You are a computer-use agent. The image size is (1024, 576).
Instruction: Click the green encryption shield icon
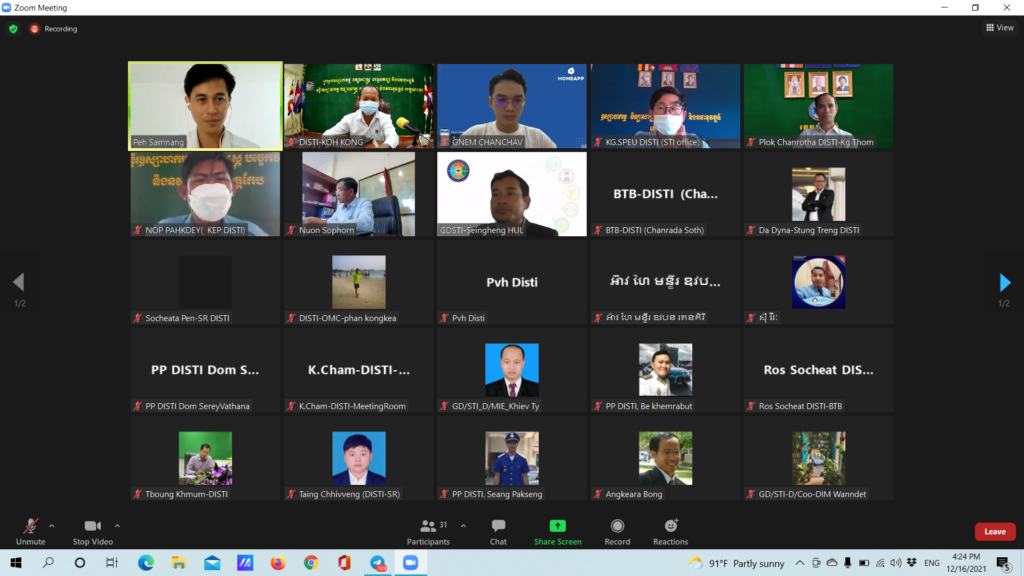13,29
